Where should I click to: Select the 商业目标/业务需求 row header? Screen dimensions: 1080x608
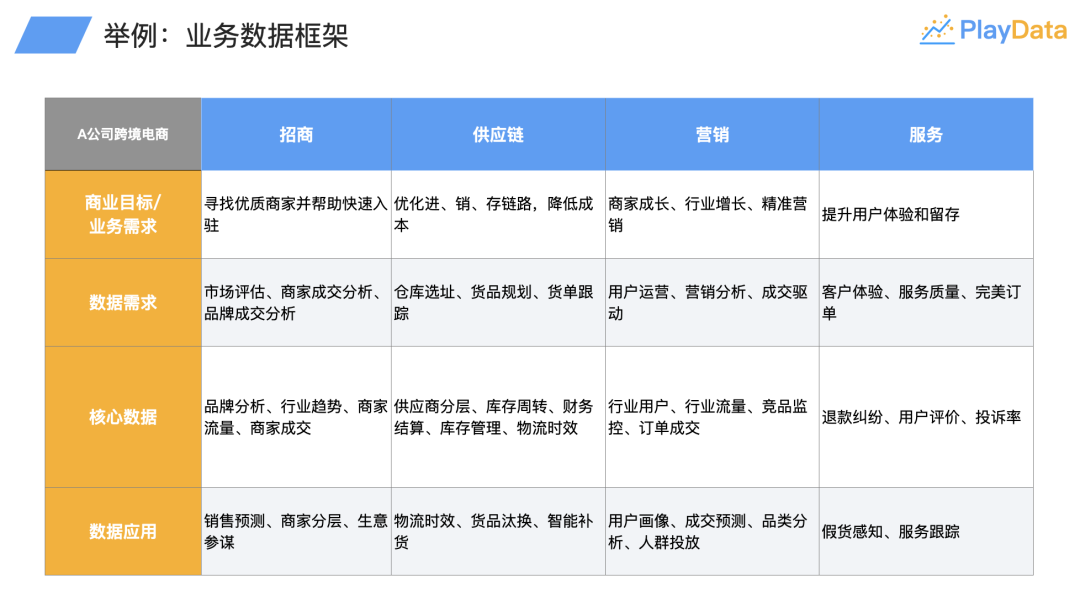tap(123, 214)
